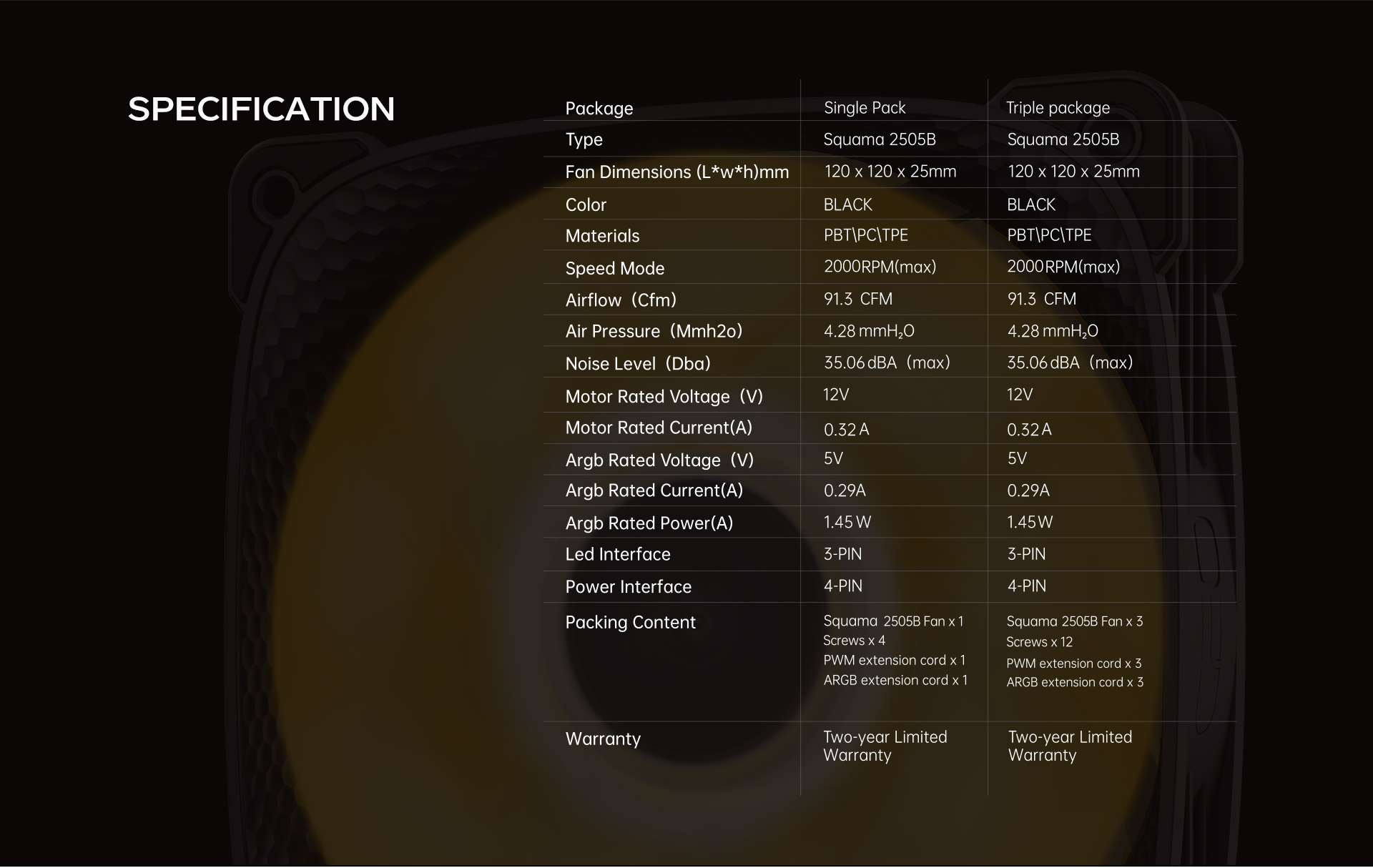Click the Screws x 4 line
The image size is (1373, 868).
pos(854,641)
